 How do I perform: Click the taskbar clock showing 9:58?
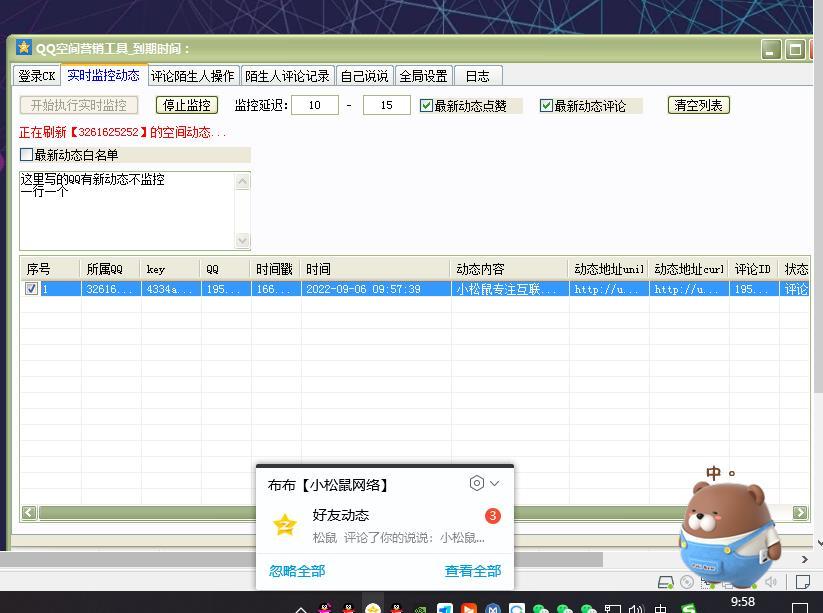point(743,601)
